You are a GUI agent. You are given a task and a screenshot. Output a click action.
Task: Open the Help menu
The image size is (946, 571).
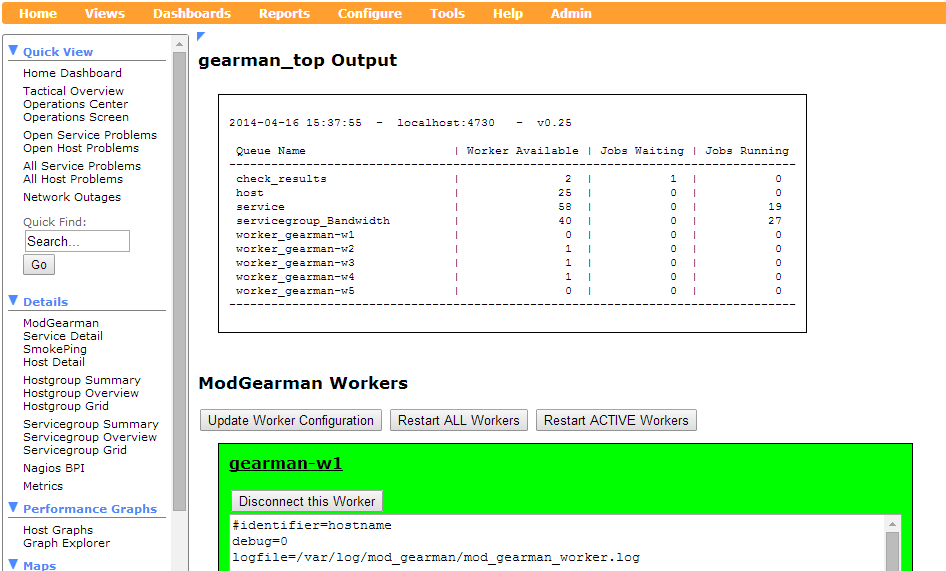(x=507, y=13)
